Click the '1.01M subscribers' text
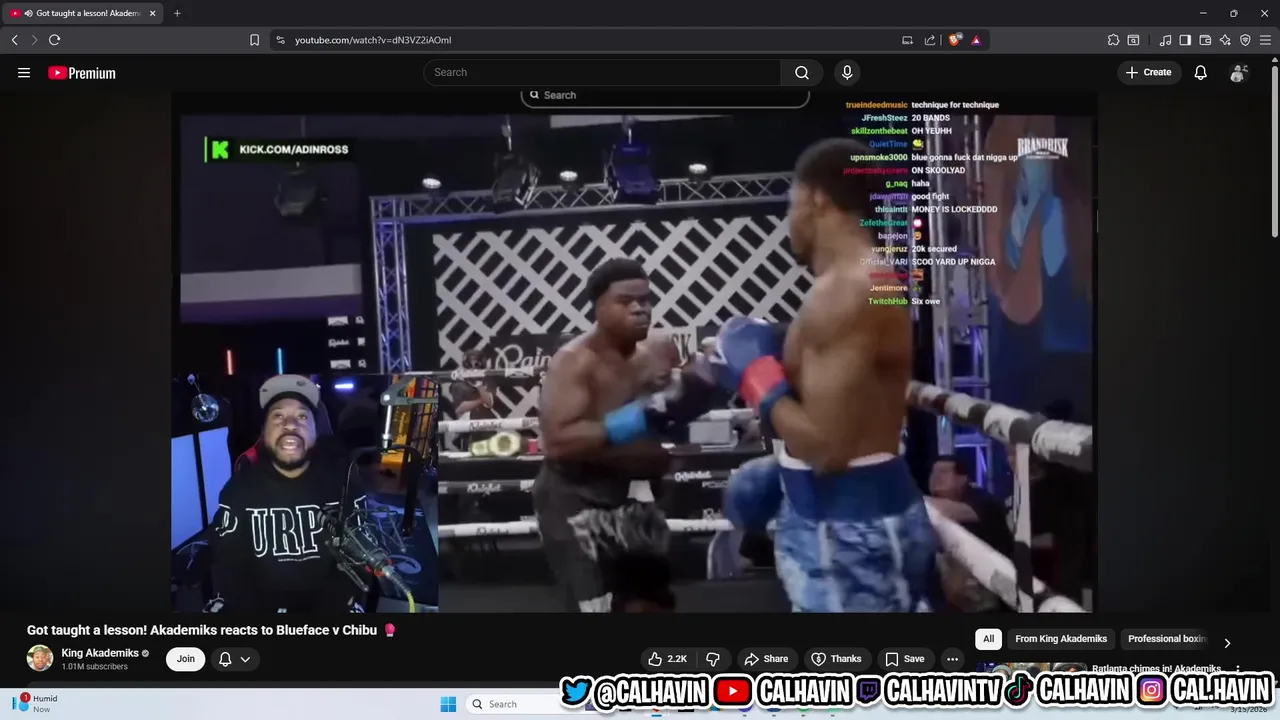This screenshot has height=720, width=1280. [x=94, y=667]
